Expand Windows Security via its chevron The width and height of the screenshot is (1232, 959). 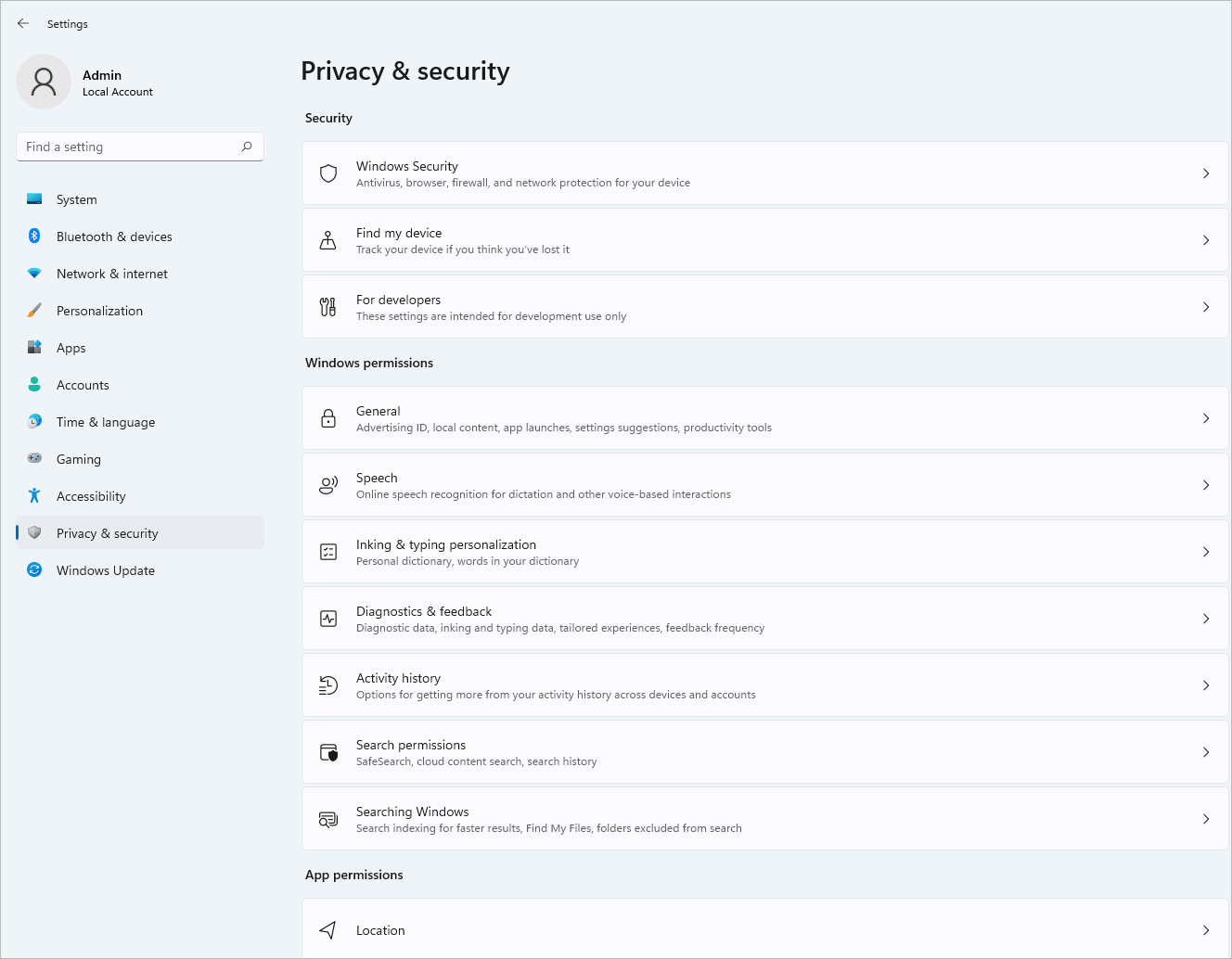pos(1206,173)
